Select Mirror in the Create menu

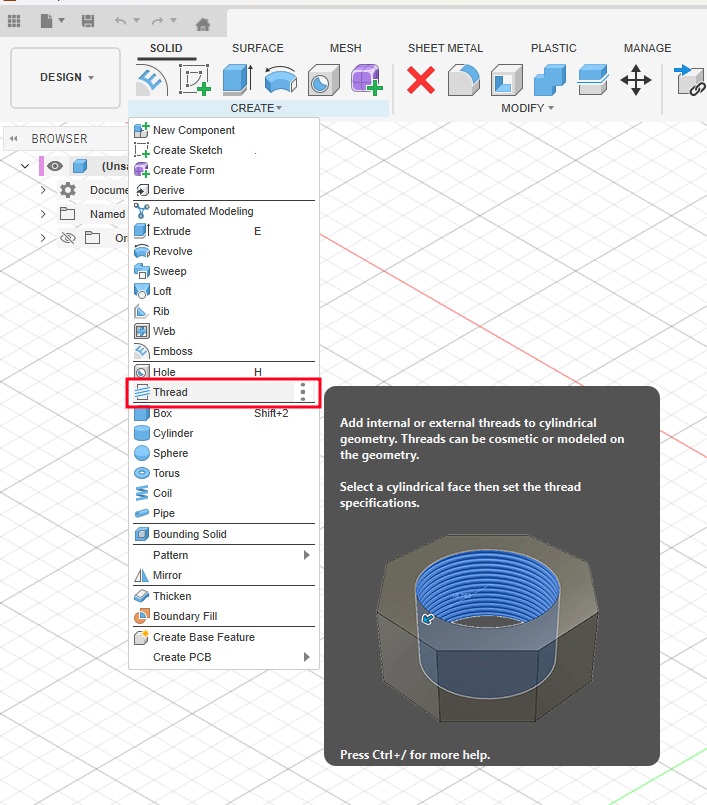click(224, 575)
